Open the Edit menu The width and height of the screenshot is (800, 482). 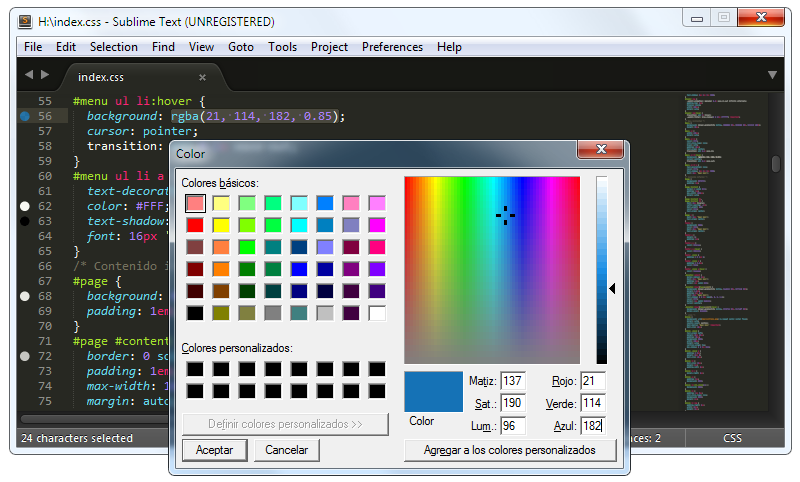66,47
